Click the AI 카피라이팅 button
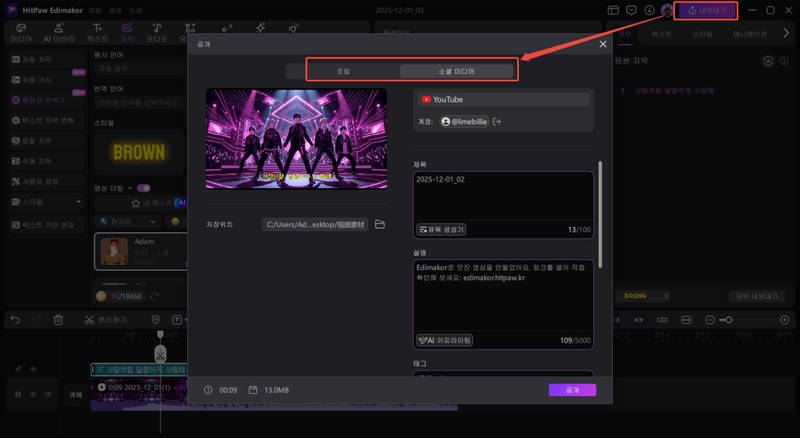 click(x=444, y=340)
